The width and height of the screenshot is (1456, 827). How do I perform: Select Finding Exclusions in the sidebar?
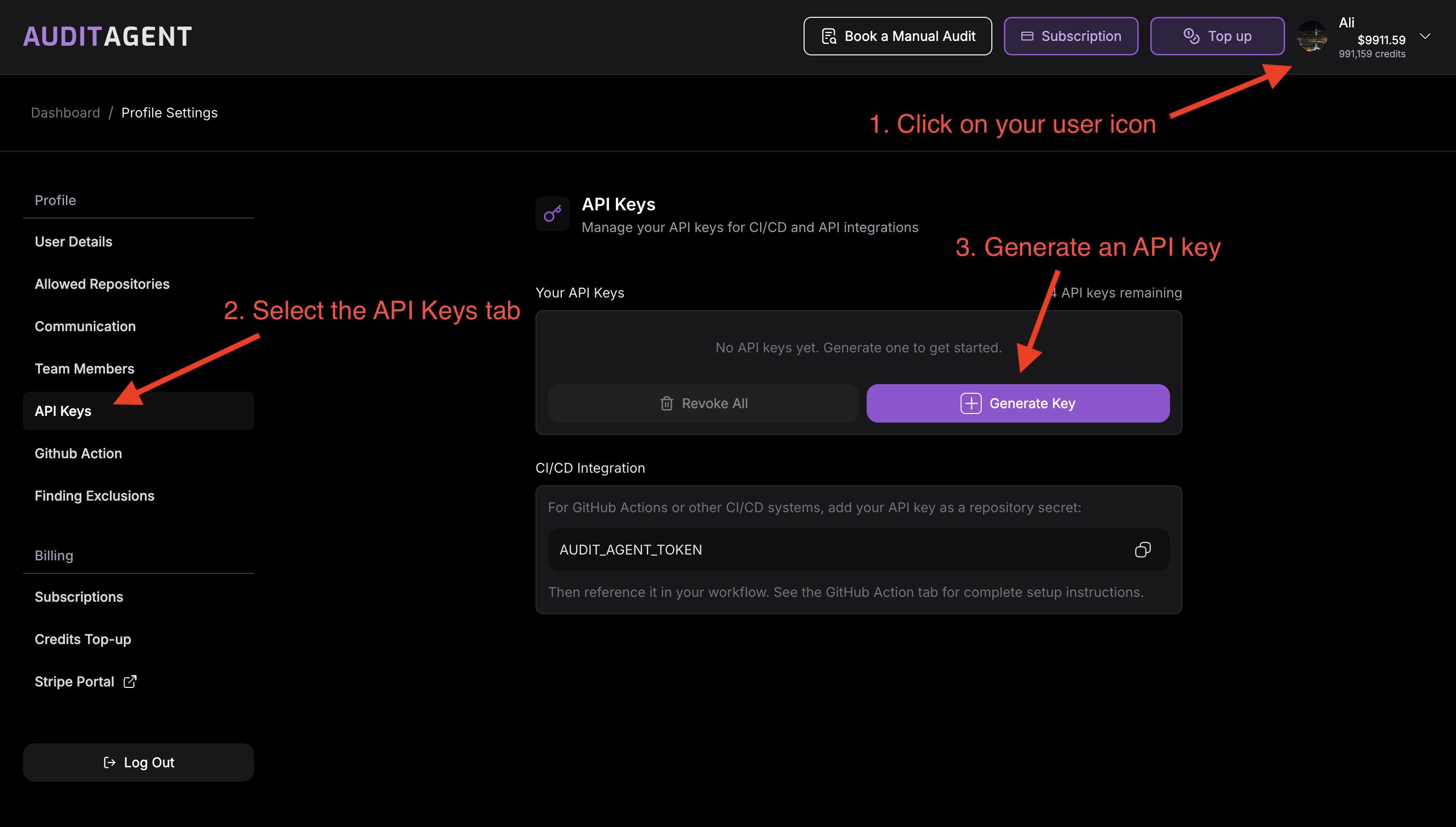94,495
